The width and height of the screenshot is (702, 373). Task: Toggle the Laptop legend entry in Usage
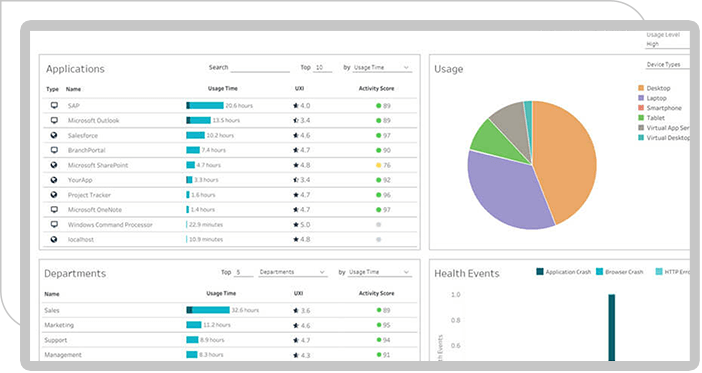[652, 98]
